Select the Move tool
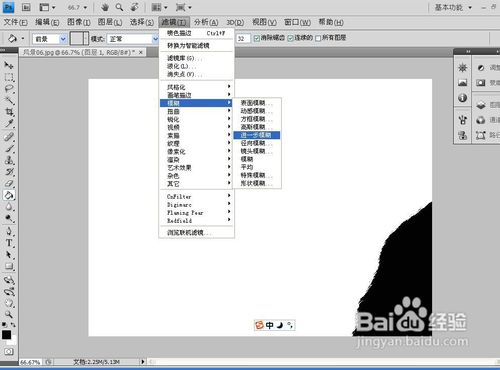 coord(9,65)
